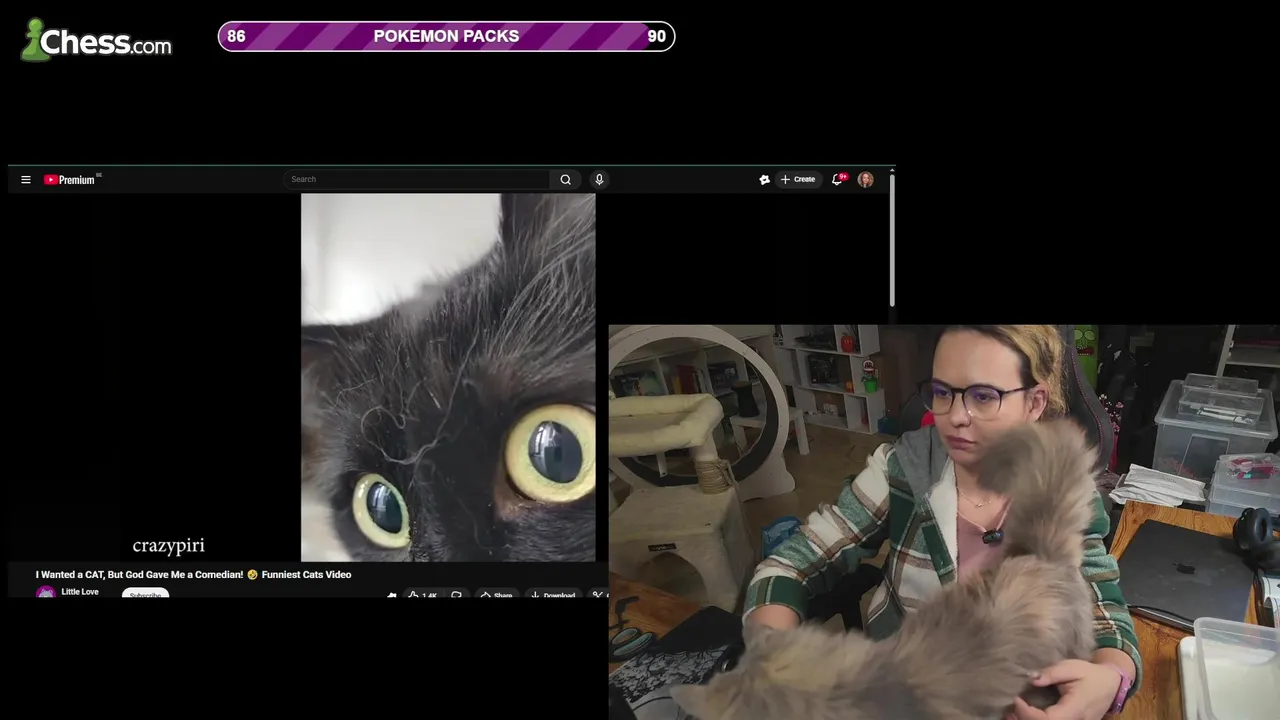
Task: Submit search with the magnifier button
Action: point(566,179)
